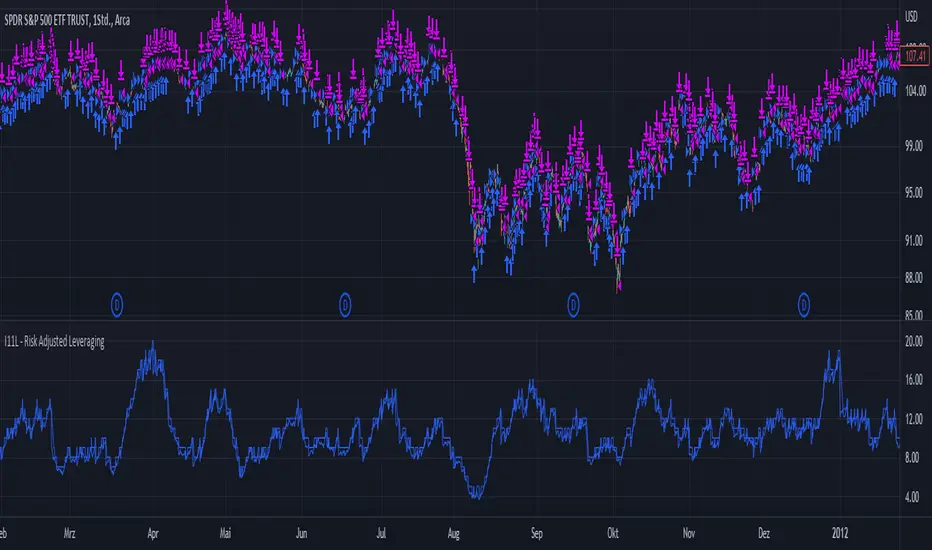
Task: Click the Mrz label on time axis
Action: point(70,533)
